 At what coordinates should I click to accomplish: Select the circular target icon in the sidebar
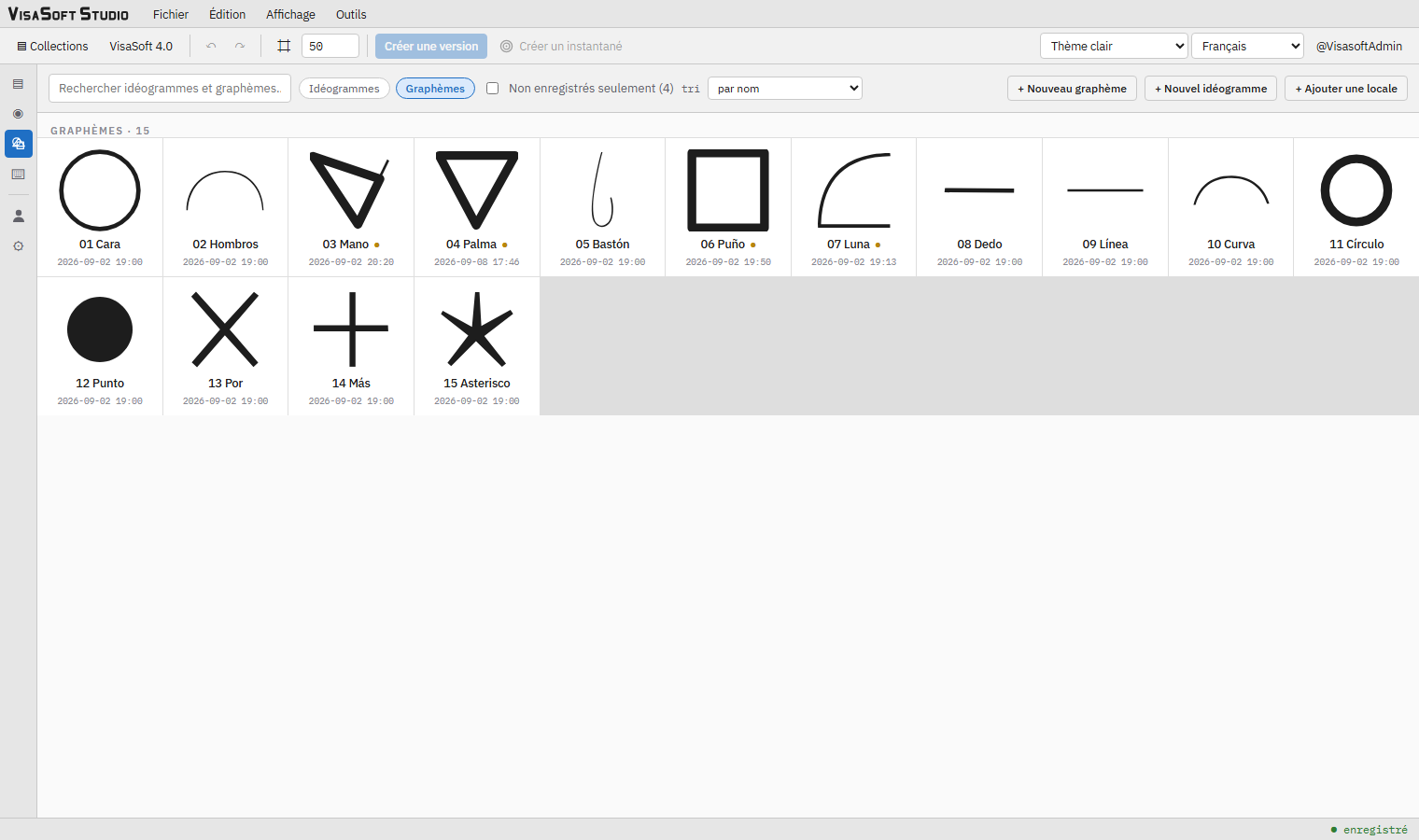[x=18, y=114]
